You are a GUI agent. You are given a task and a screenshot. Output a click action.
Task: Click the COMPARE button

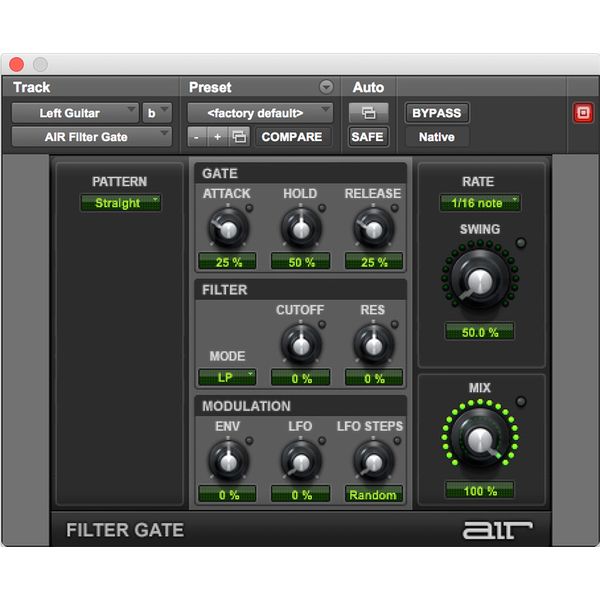click(292, 137)
